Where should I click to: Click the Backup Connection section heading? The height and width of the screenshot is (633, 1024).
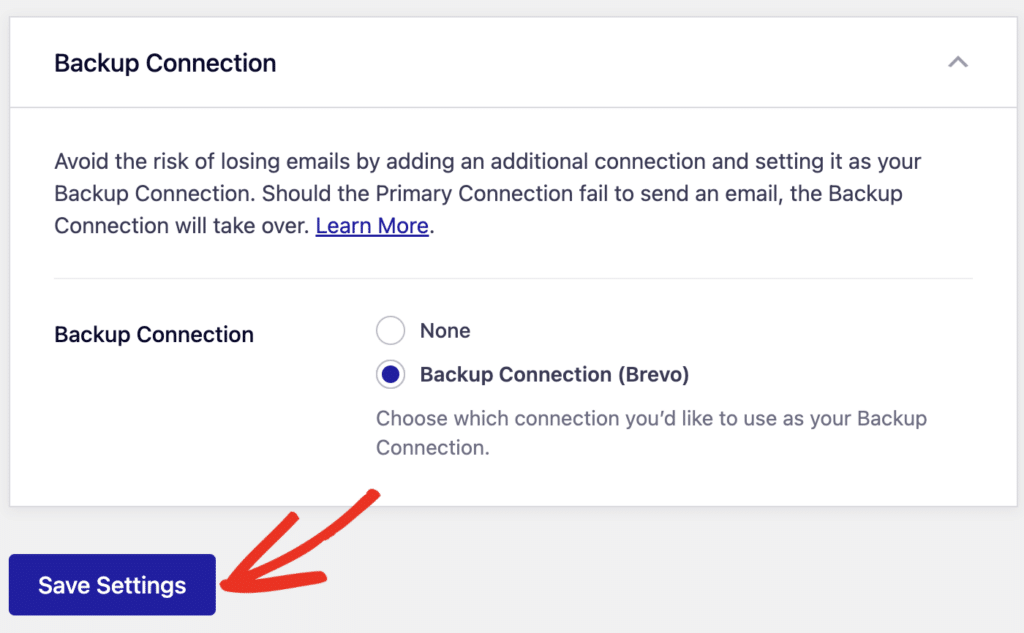[x=165, y=62]
